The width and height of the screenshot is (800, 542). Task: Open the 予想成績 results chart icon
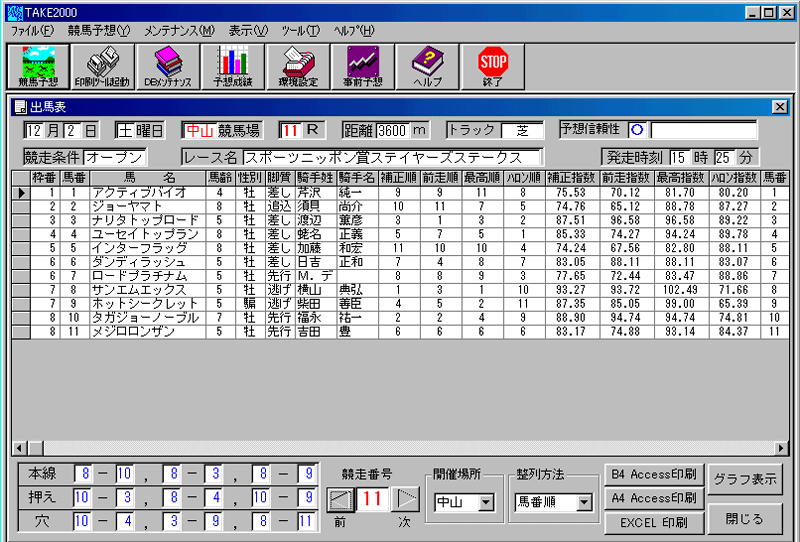(233, 66)
